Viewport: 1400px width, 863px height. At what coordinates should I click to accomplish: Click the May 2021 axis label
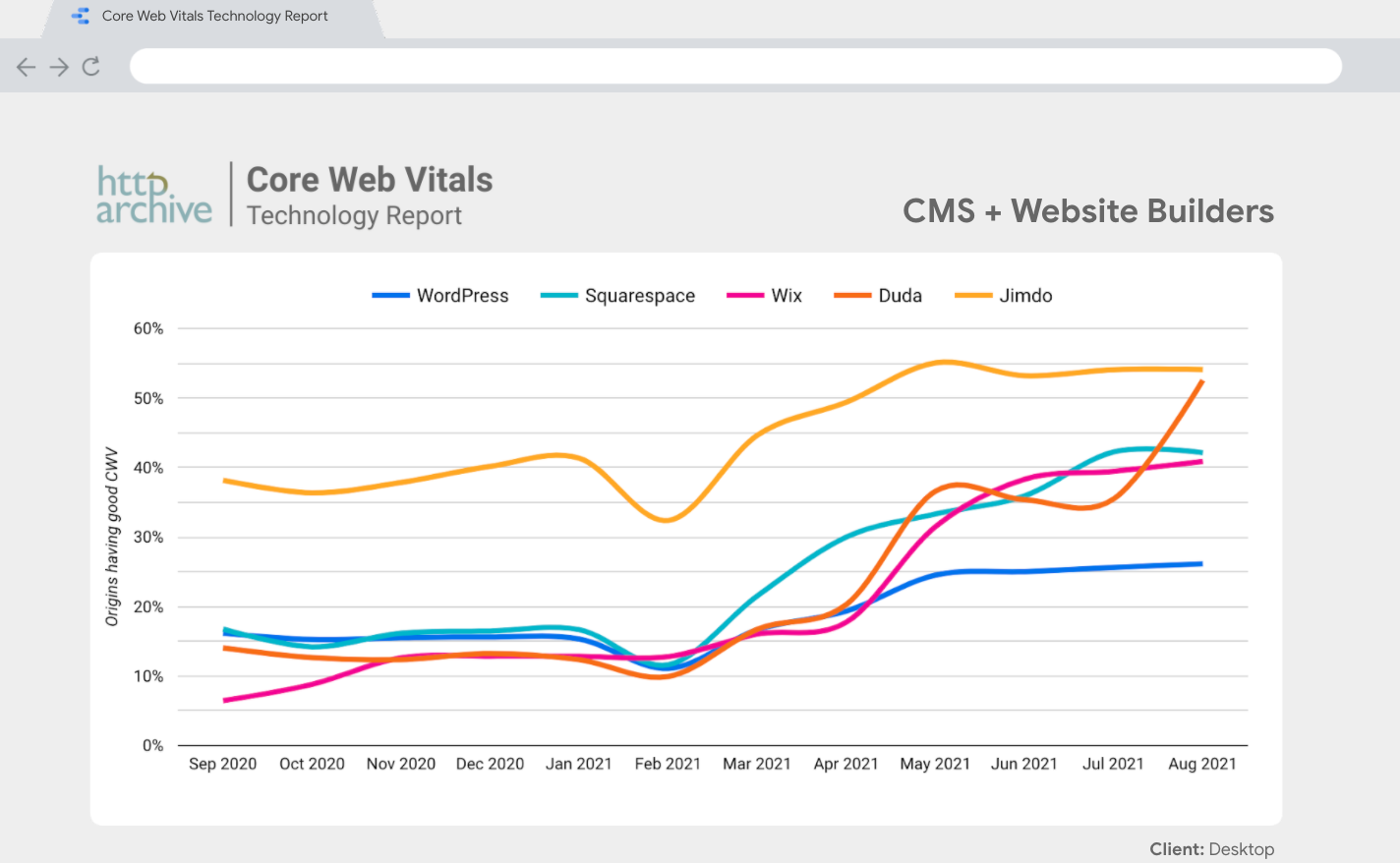pos(935,764)
